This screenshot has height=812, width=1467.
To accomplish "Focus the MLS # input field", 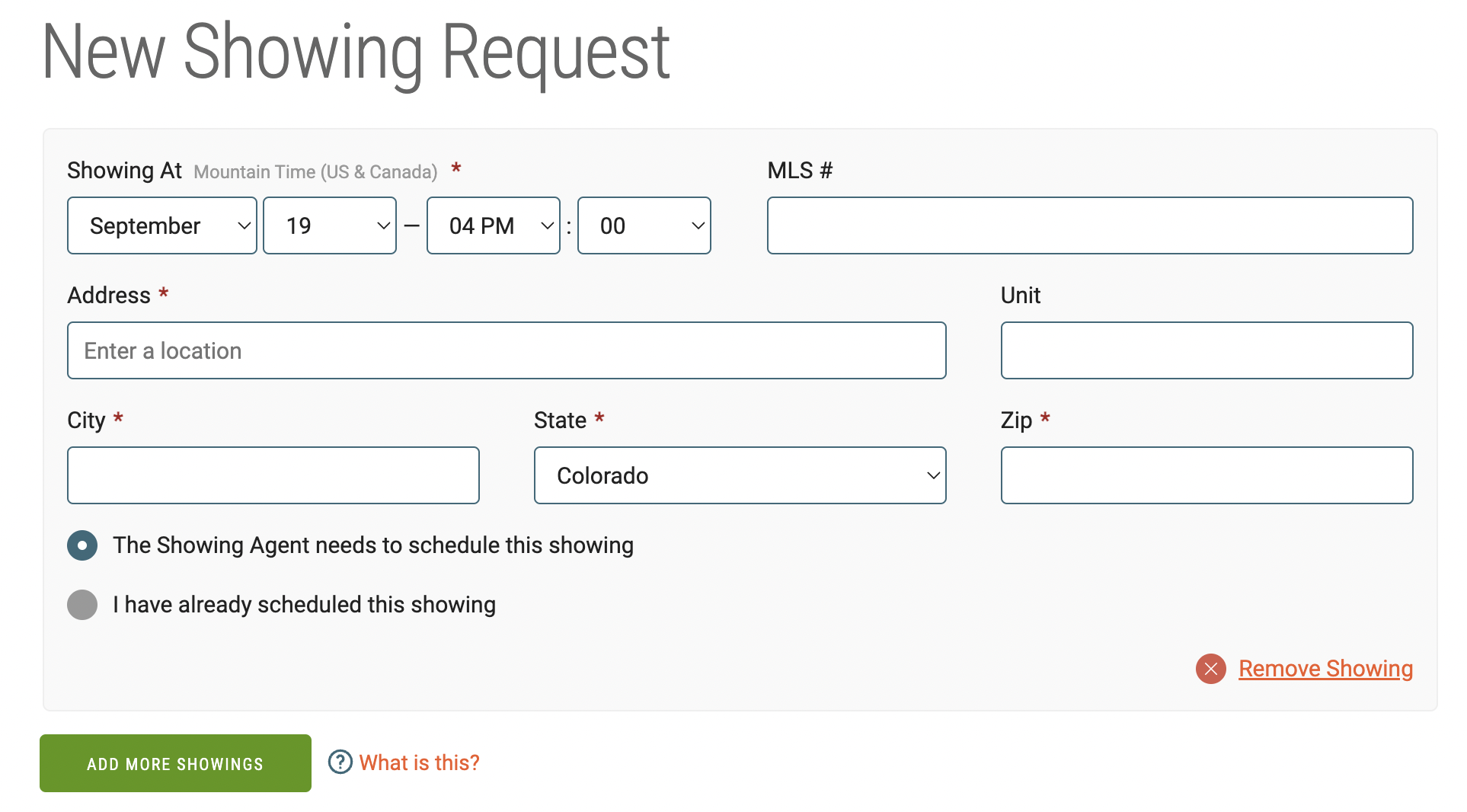I will [x=1089, y=225].
